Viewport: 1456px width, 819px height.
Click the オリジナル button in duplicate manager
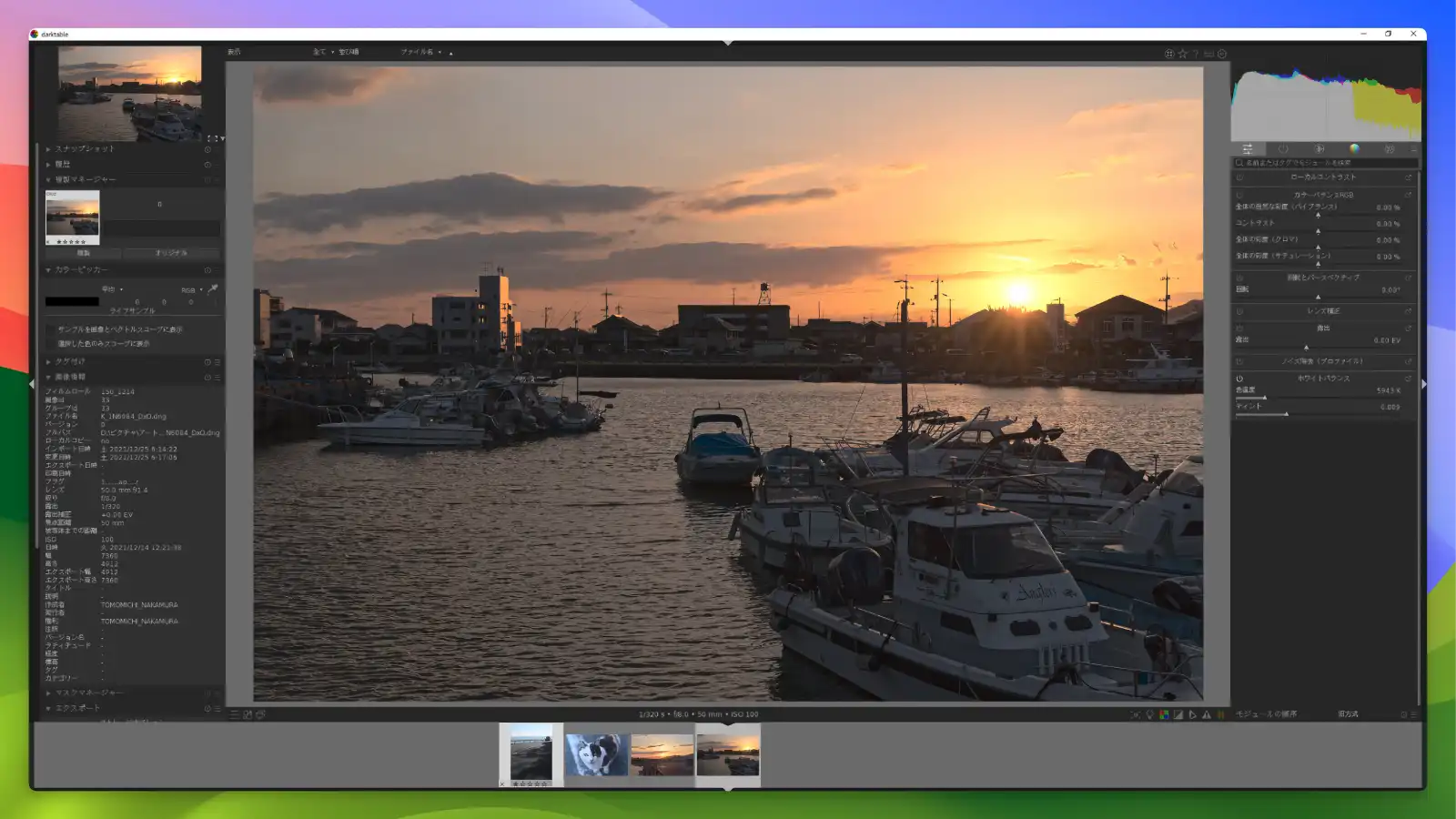173,252
